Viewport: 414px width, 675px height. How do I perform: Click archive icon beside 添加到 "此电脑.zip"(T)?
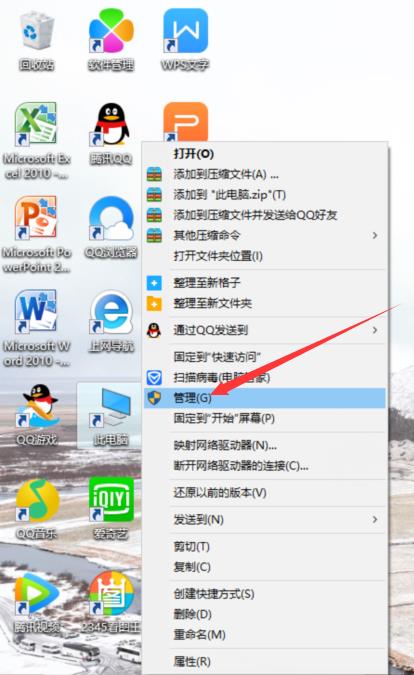(x=154, y=195)
